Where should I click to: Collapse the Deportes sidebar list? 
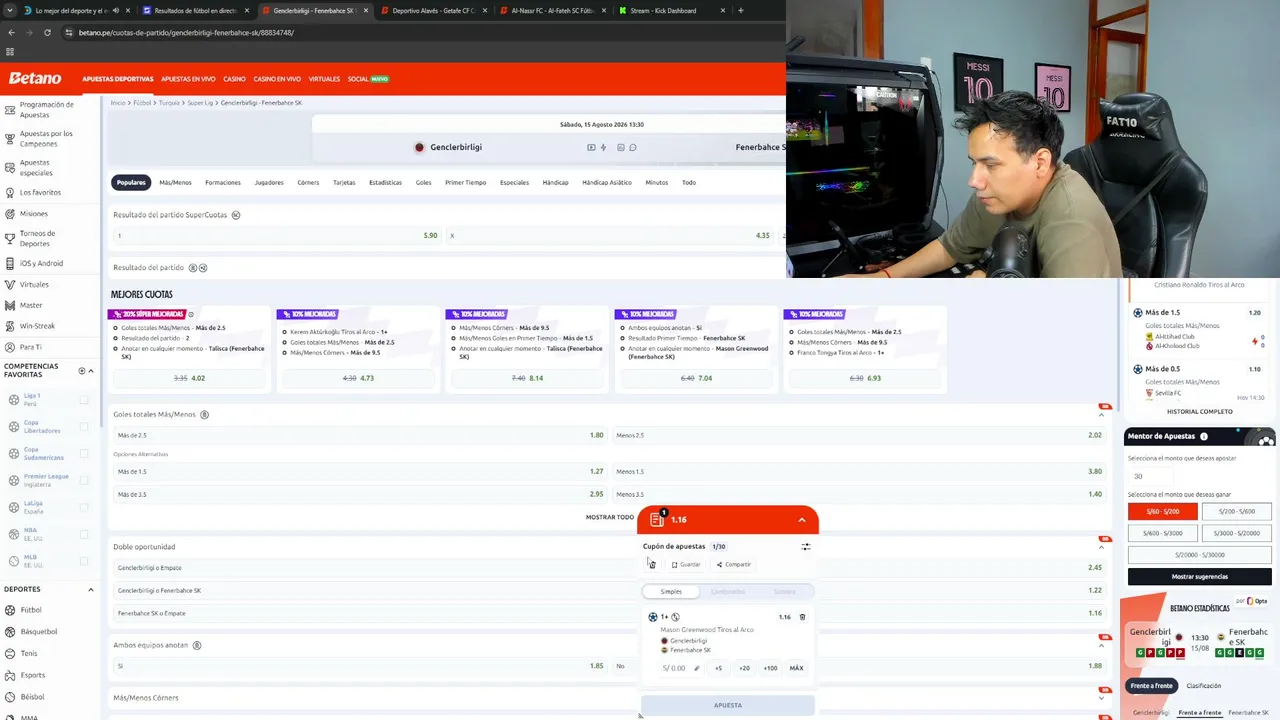pyautogui.click(x=91, y=589)
